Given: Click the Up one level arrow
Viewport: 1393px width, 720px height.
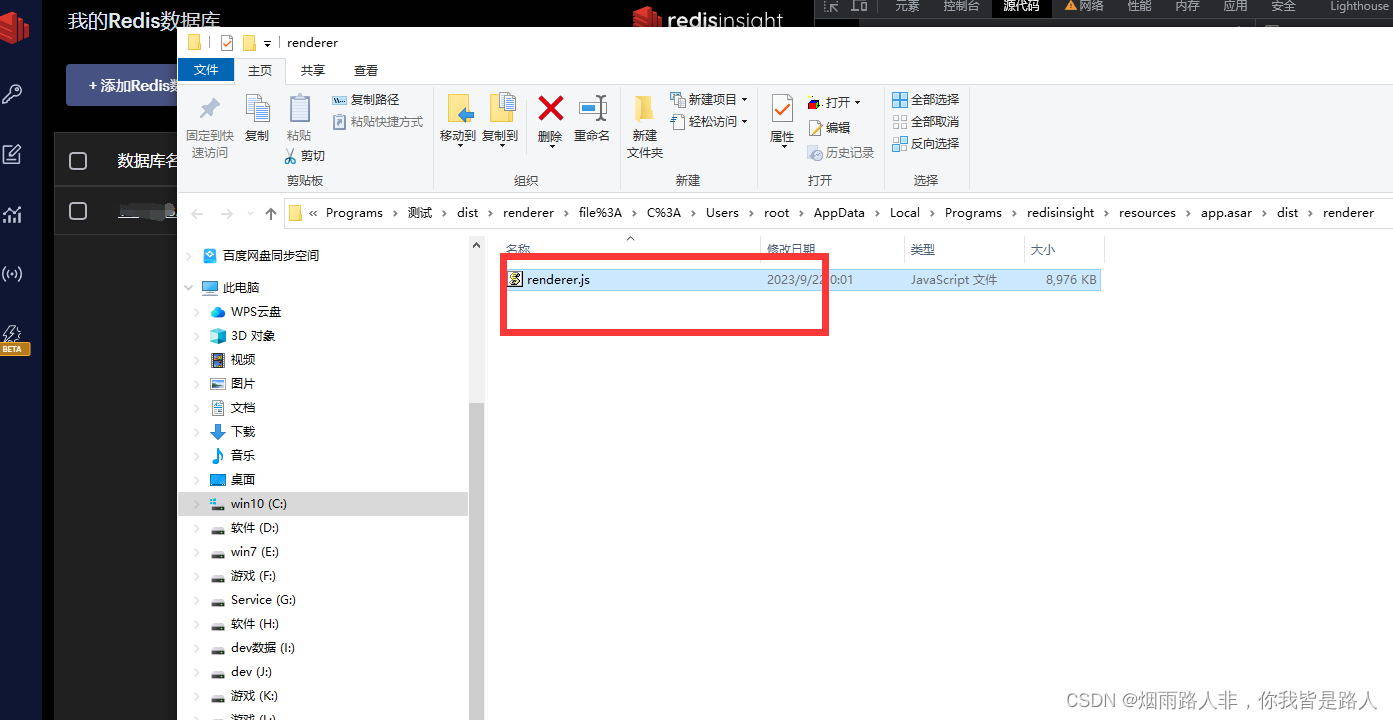Looking at the screenshot, I should (271, 213).
